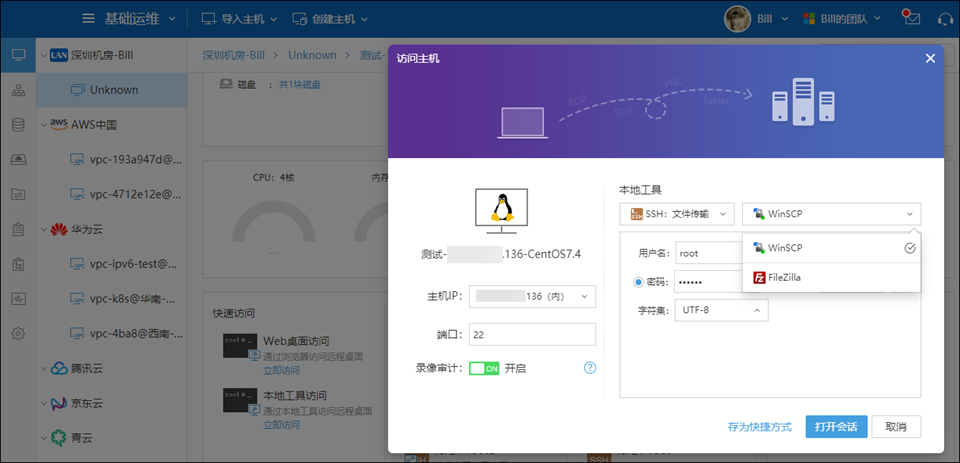This screenshot has height=463, width=960.
Task: Click the hamburger menu icon
Action: click(x=89, y=19)
